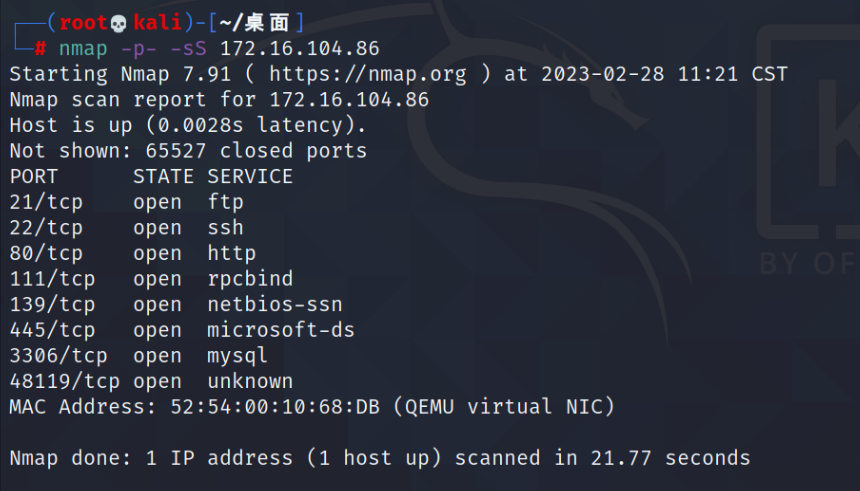Viewport: 860px width, 491px height.
Task: Click the -sS option in the command
Action: [188, 49]
